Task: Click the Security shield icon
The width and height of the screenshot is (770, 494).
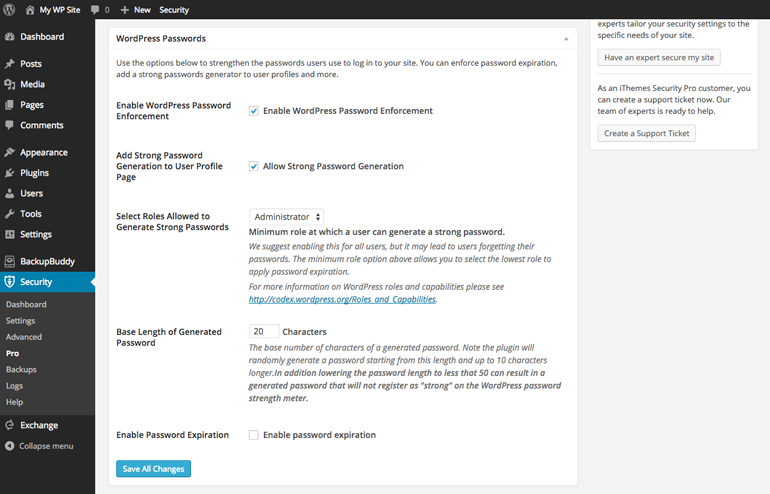Action: click(x=9, y=282)
